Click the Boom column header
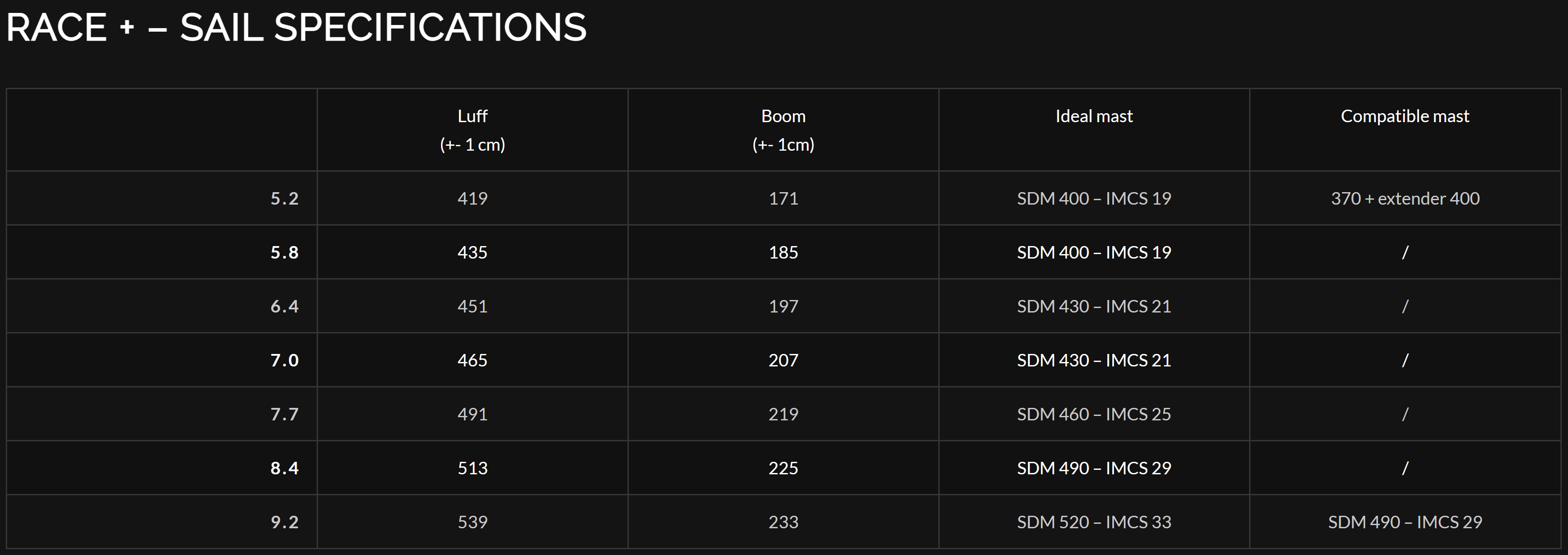 [784, 130]
